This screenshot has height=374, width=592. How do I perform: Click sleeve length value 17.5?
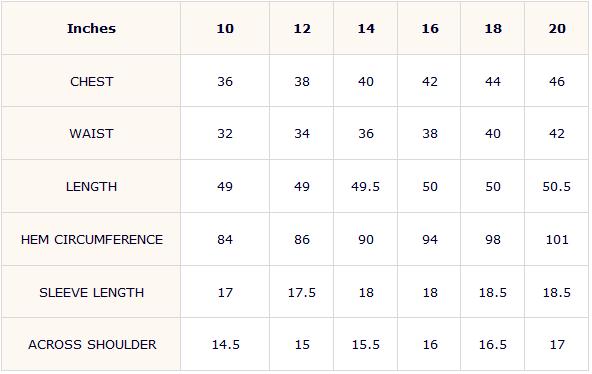coord(302,292)
